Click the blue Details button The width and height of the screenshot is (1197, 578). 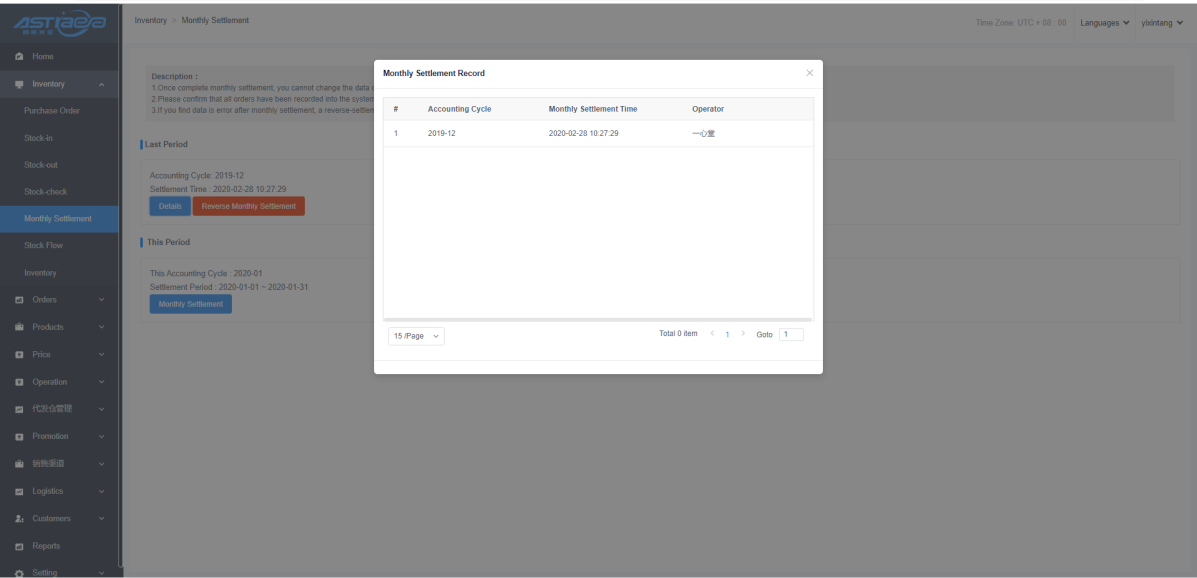170,206
